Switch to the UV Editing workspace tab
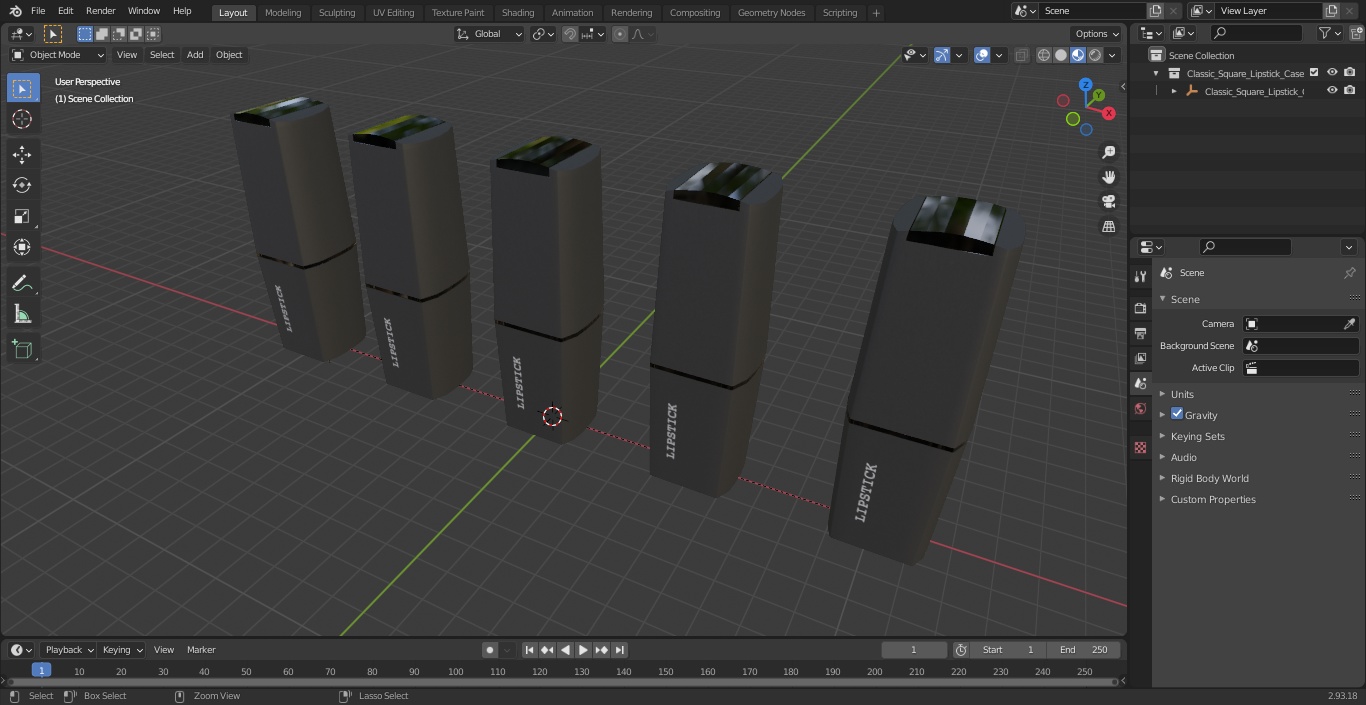This screenshot has height=705, width=1366. pos(393,13)
